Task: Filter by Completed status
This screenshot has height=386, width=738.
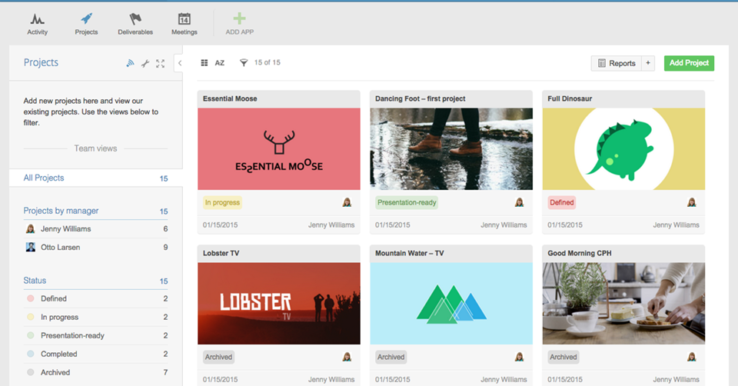Action: tap(96, 354)
